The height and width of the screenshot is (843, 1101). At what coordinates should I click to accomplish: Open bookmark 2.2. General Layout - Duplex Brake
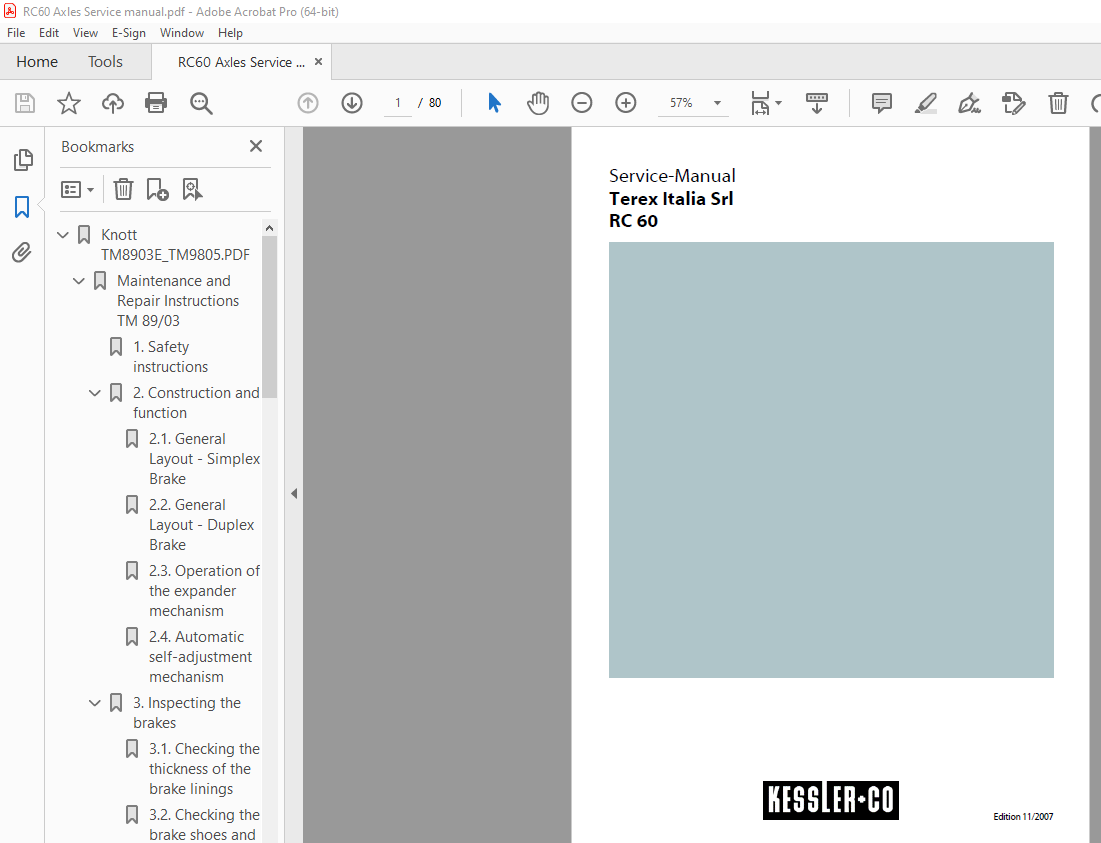[202, 525]
